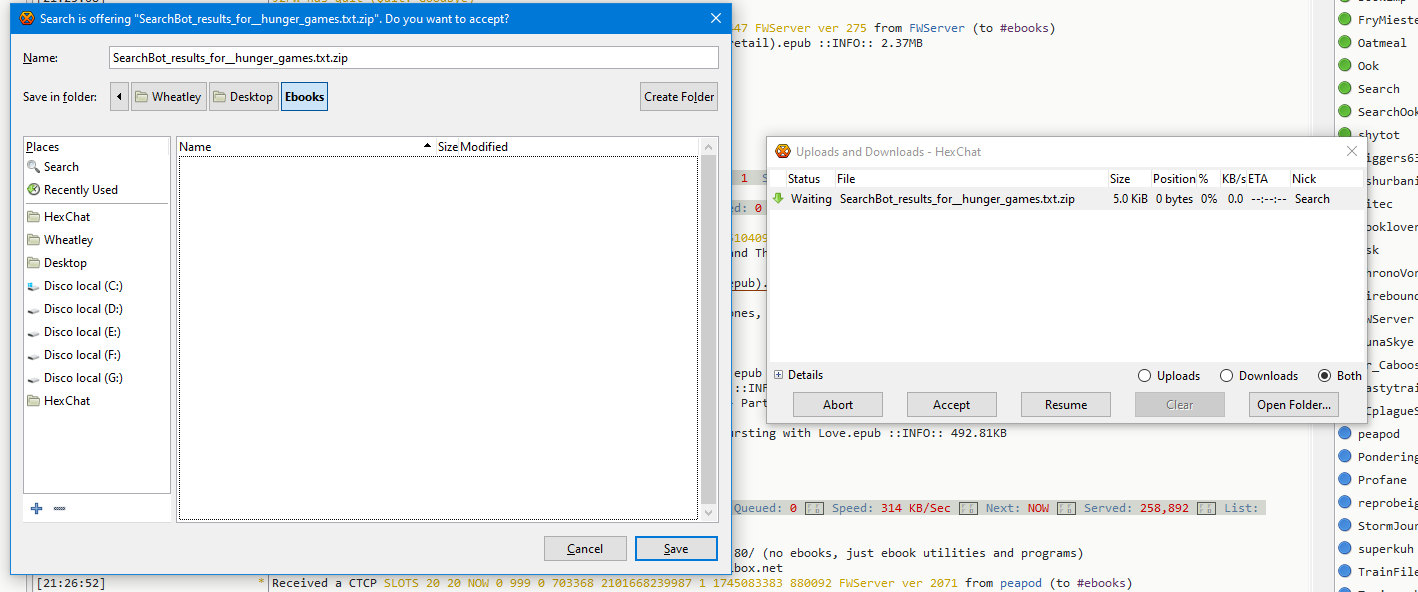Select the HexChat folder icon below Recently Used
This screenshot has height=592, width=1418.
point(33,217)
